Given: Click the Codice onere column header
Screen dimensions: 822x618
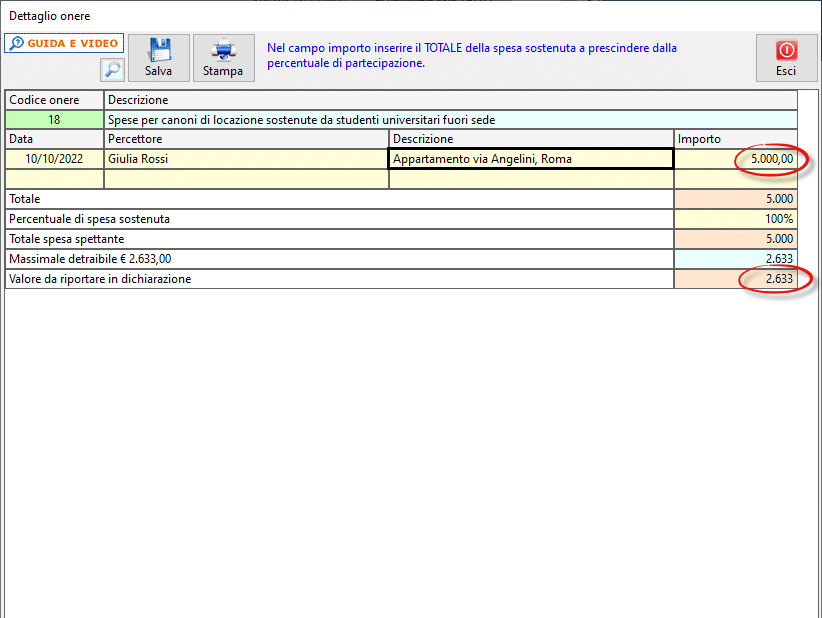Looking at the screenshot, I should (x=55, y=100).
